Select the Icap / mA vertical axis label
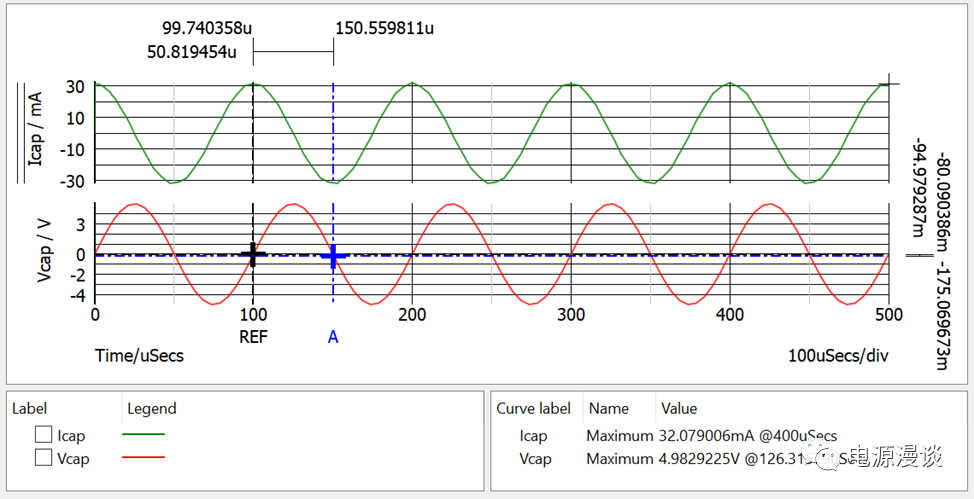Viewport: 974px width, 499px height. tap(36, 133)
